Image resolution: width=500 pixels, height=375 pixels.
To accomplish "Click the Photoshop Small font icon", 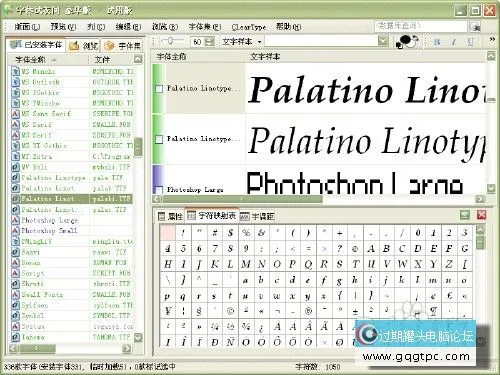I will [15, 231].
